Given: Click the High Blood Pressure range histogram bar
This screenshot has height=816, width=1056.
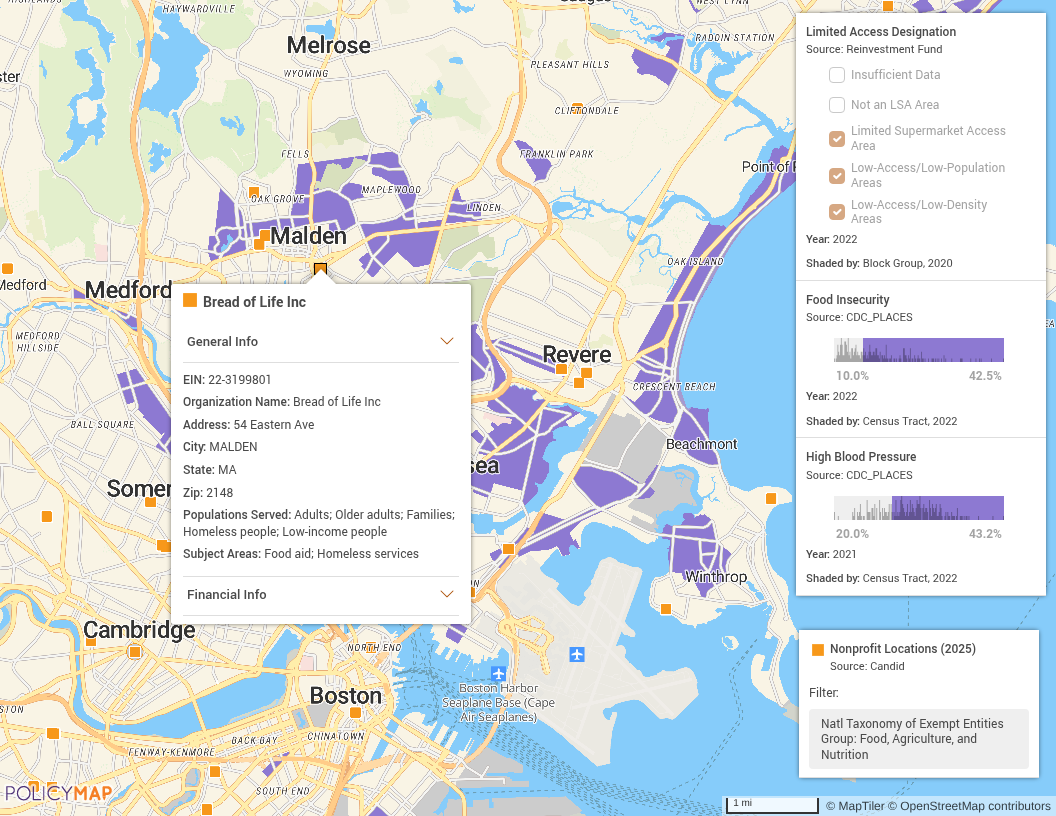Looking at the screenshot, I should pyautogui.click(x=919, y=508).
